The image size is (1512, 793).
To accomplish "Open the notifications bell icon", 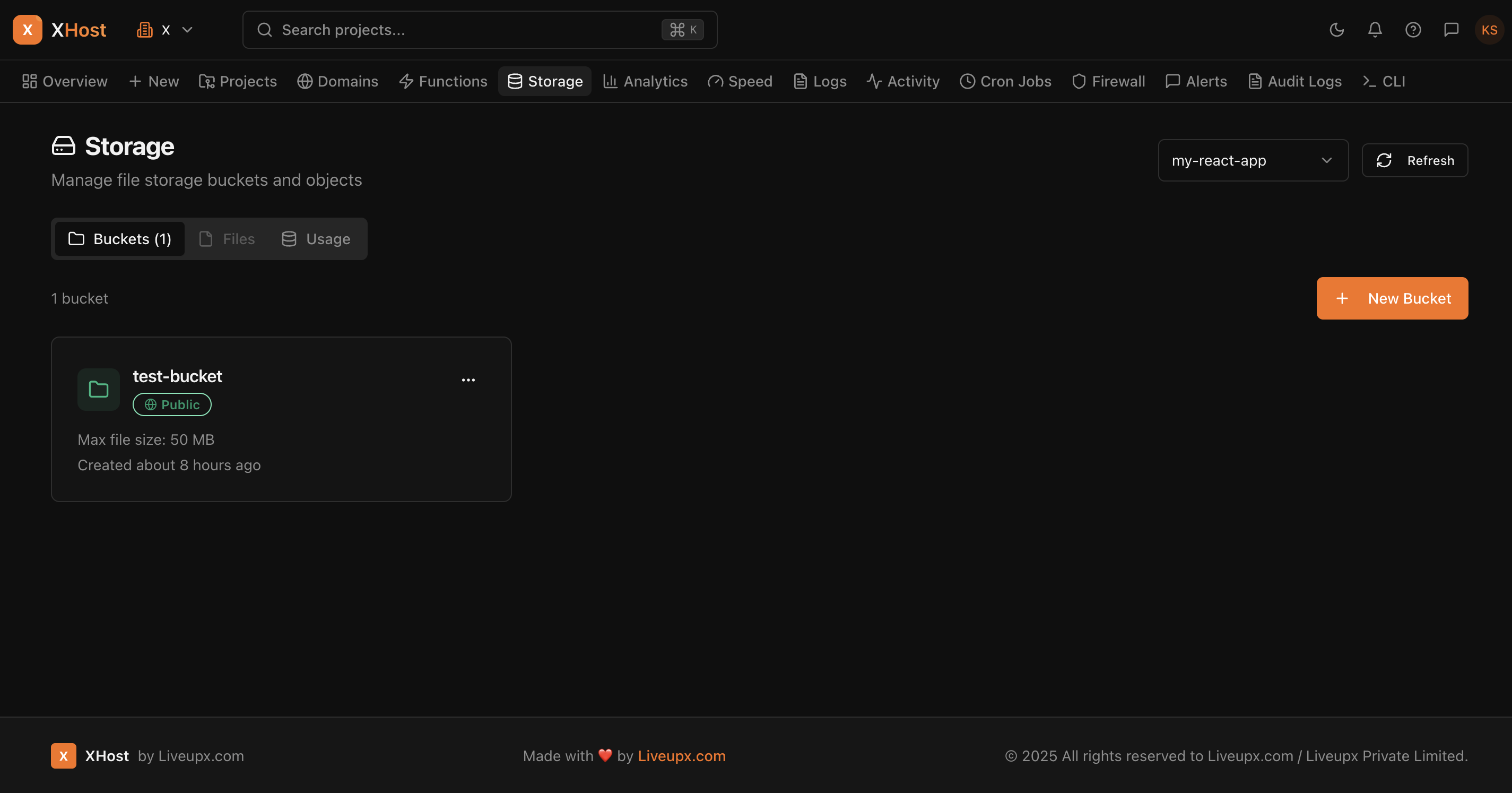I will 1375,29.
